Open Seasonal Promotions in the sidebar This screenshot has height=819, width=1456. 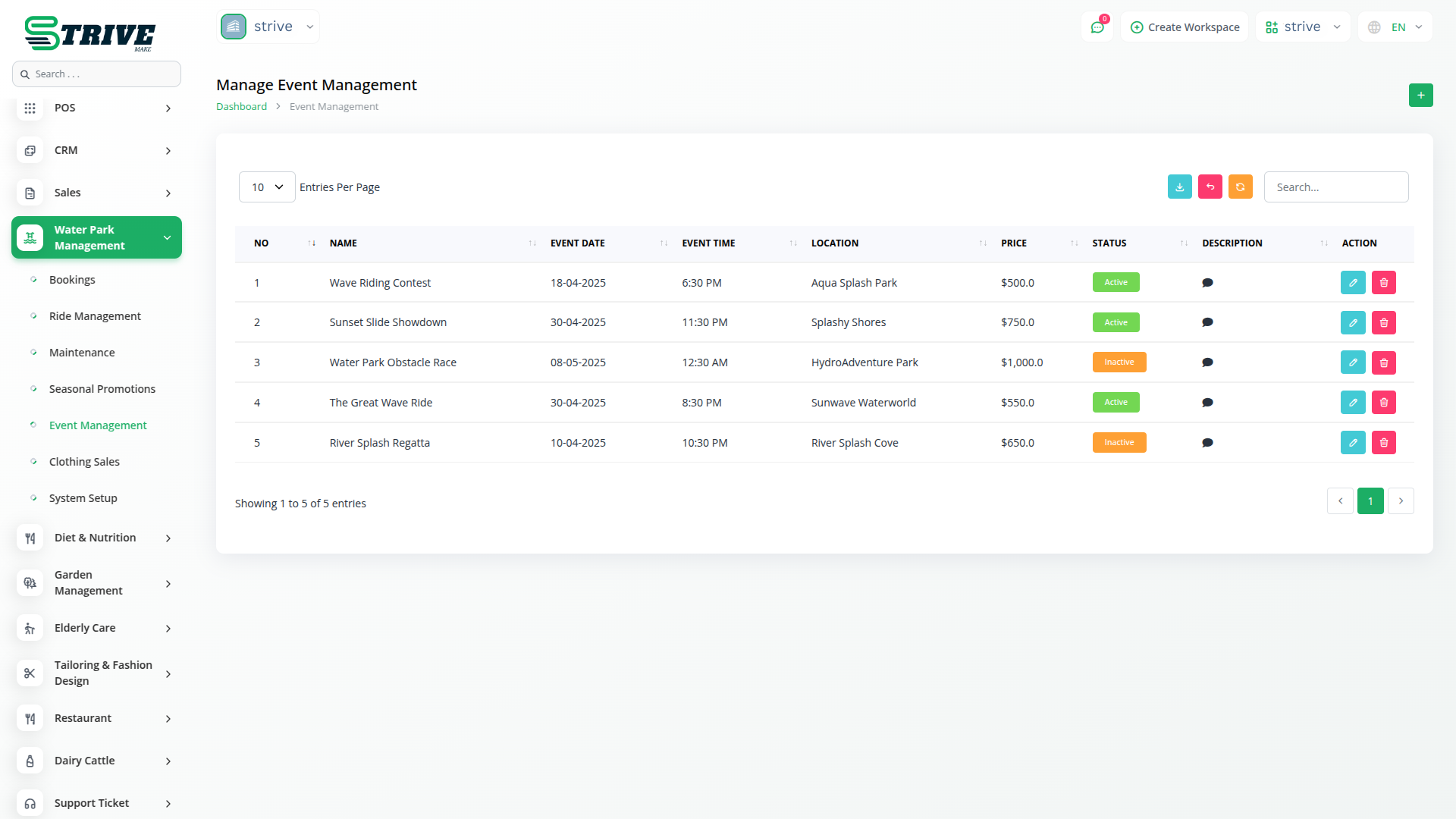[x=102, y=389]
